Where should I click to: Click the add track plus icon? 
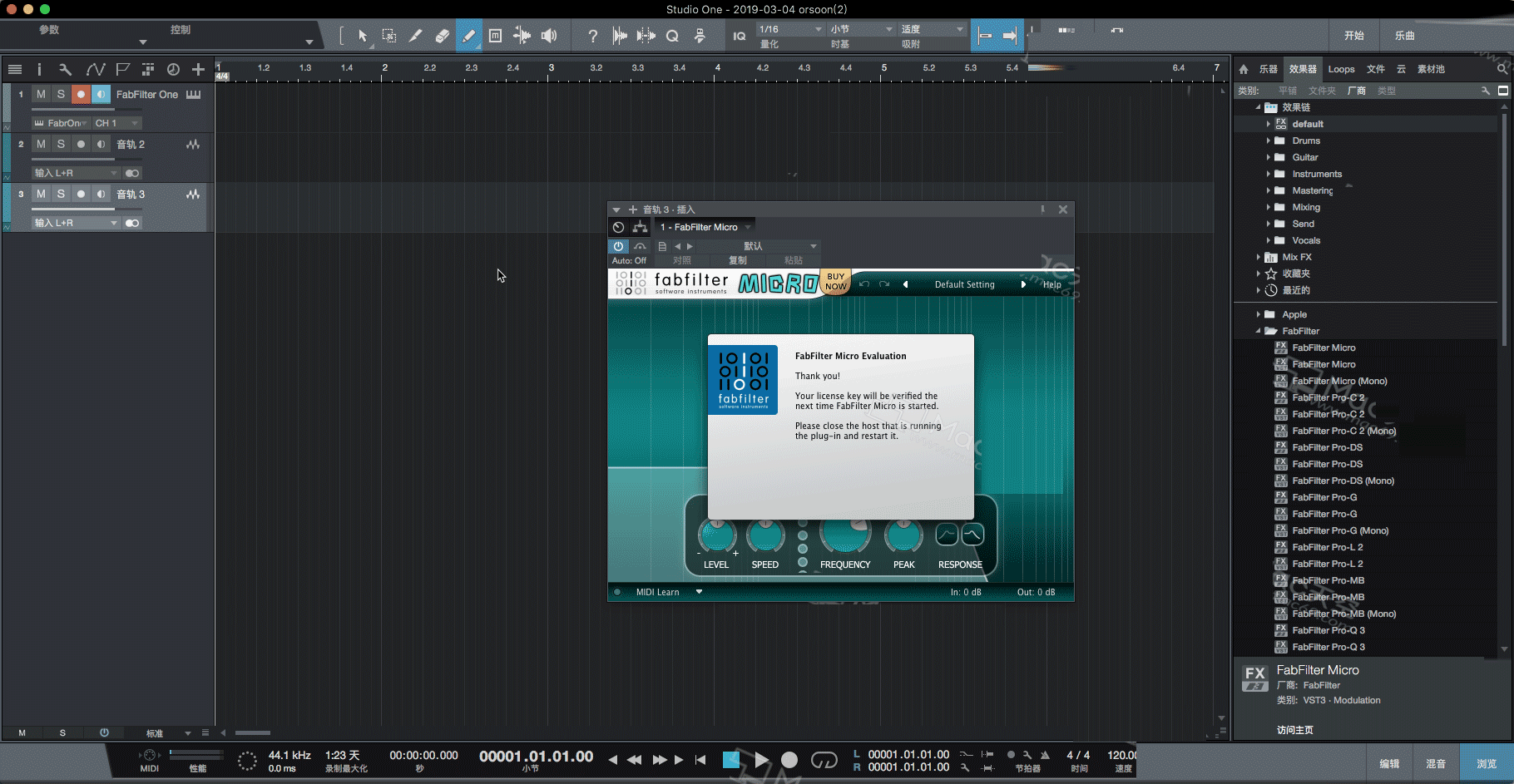click(198, 70)
